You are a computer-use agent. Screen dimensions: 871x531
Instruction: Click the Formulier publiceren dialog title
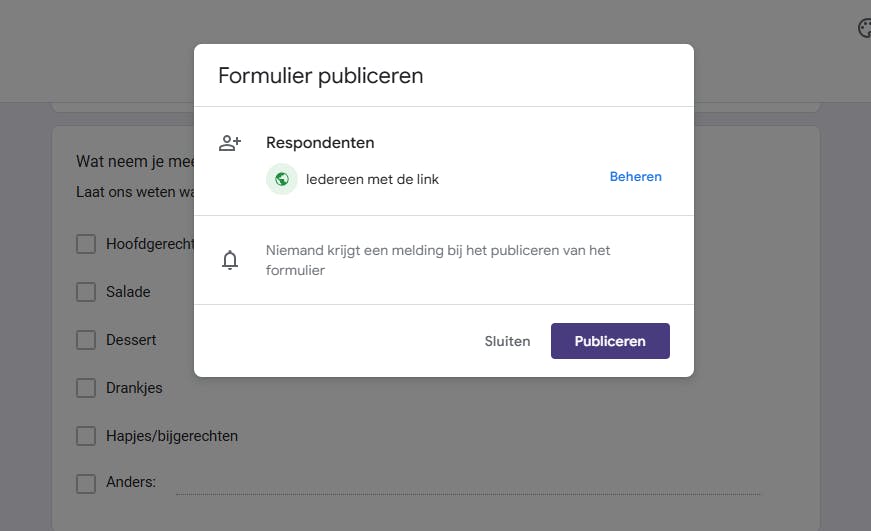click(x=320, y=76)
